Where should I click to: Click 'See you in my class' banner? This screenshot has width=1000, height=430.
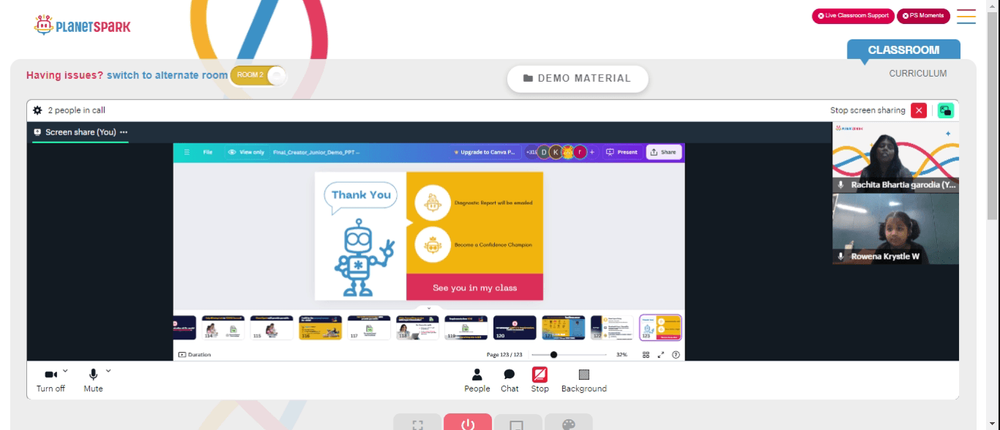(474, 288)
